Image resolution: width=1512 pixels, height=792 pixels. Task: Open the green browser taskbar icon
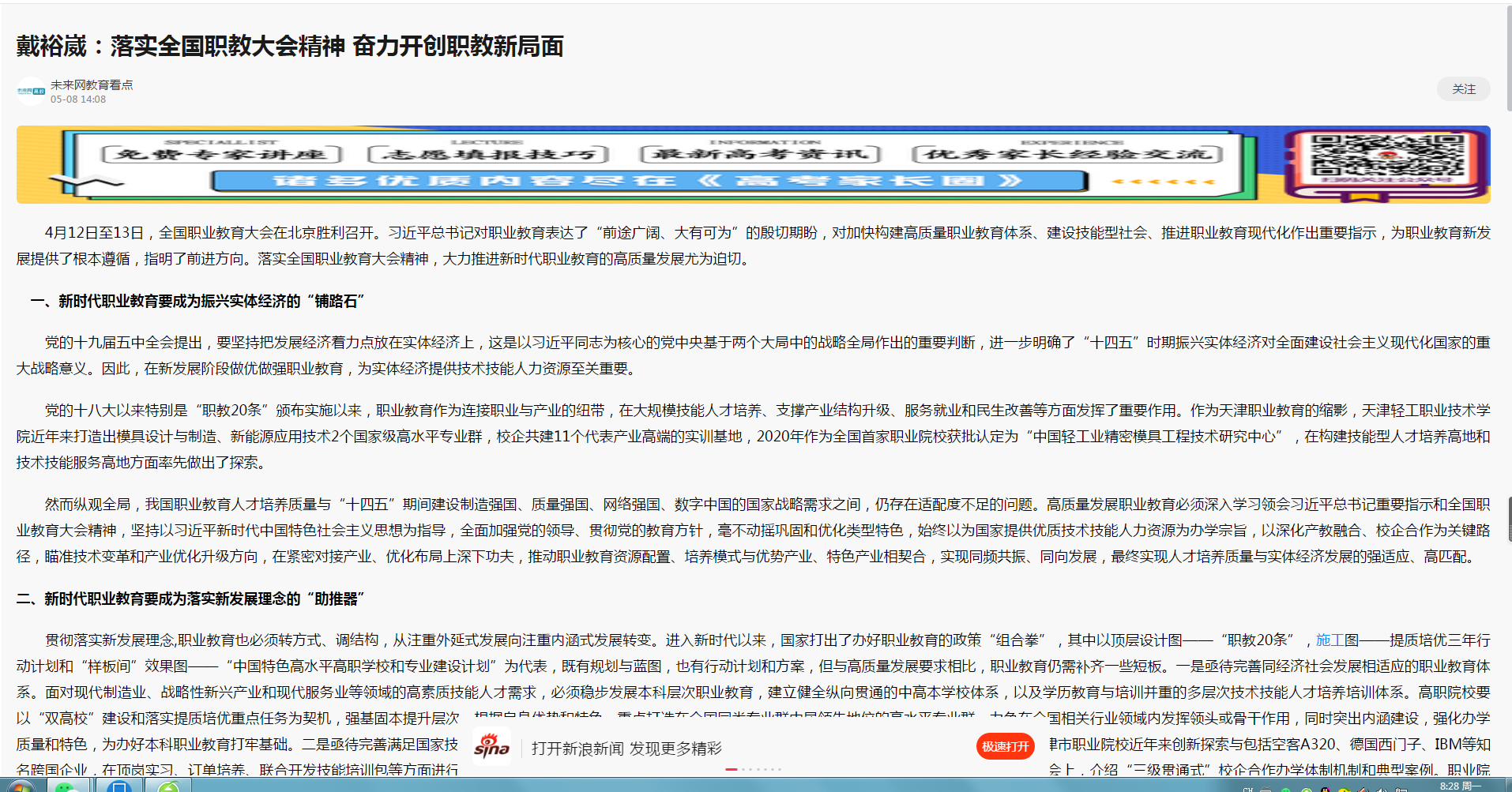coord(168,786)
